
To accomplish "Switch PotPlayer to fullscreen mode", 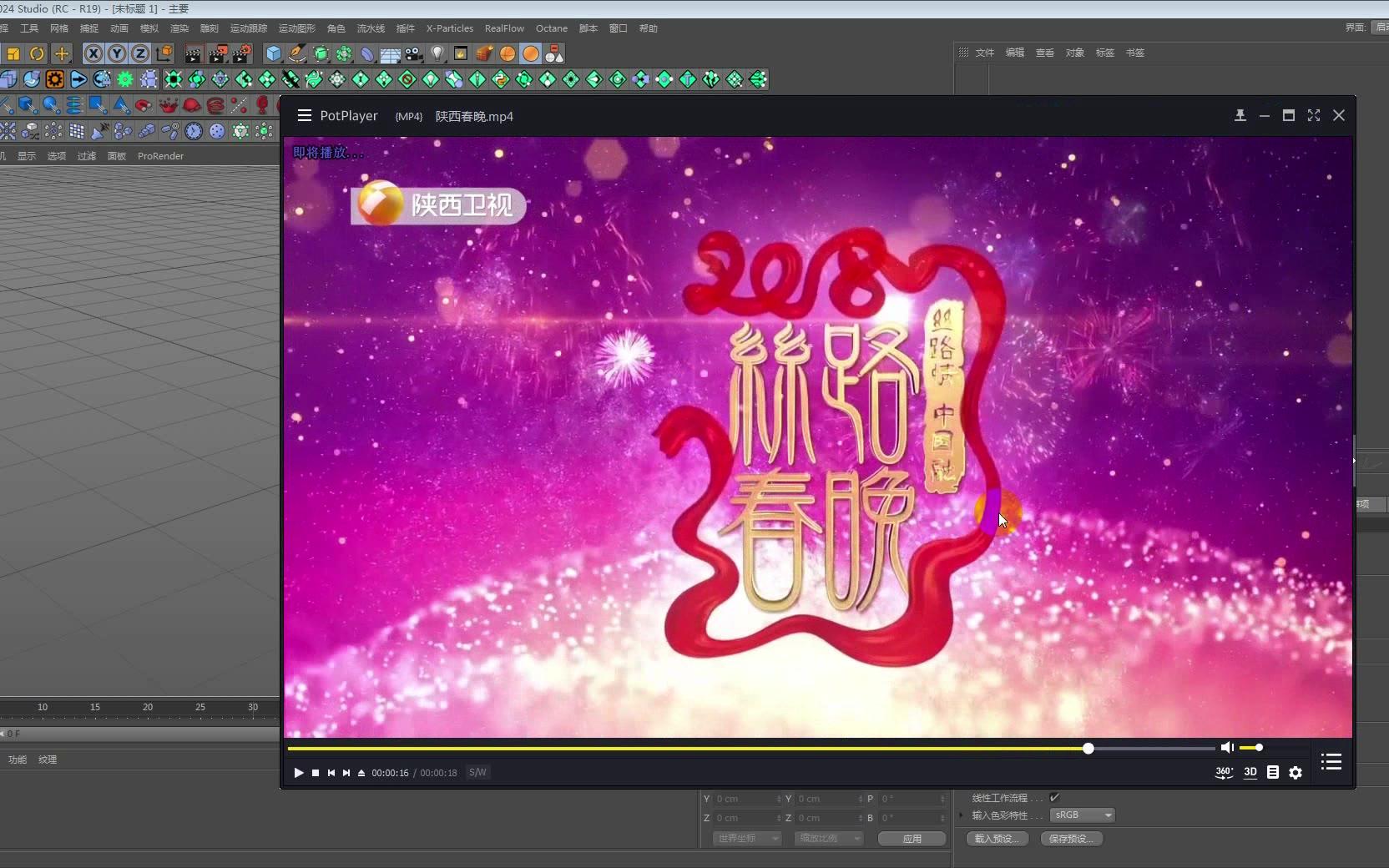I will 1314,115.
